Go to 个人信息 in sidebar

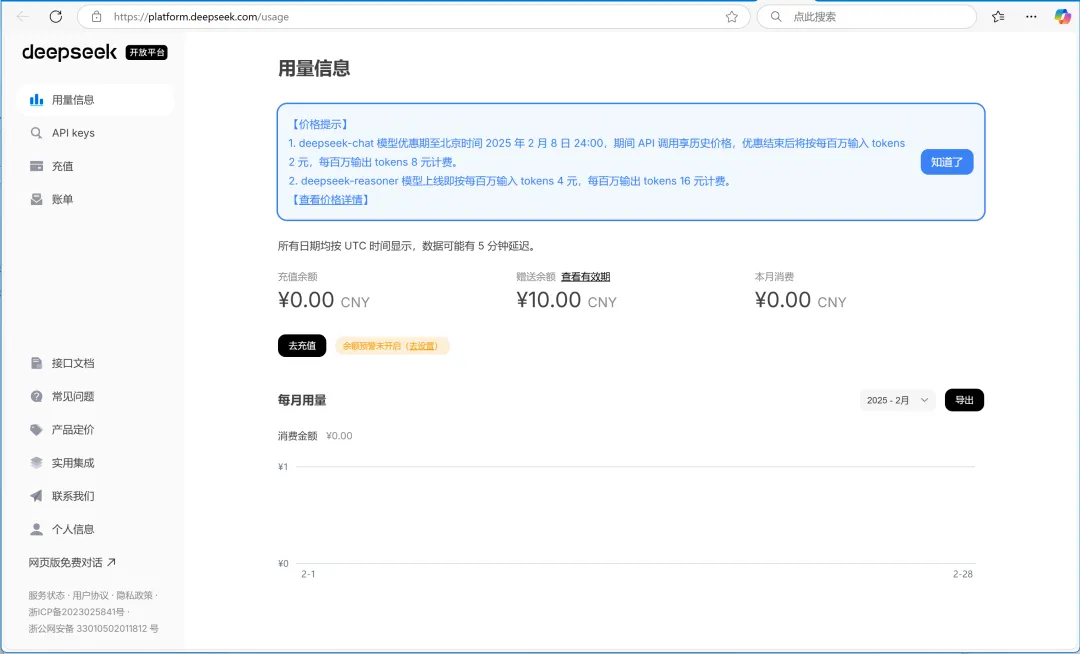tap(95, 529)
